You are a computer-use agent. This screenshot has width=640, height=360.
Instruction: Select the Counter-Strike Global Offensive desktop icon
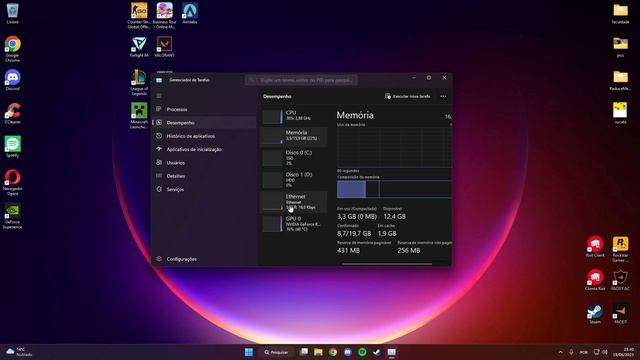(x=139, y=16)
